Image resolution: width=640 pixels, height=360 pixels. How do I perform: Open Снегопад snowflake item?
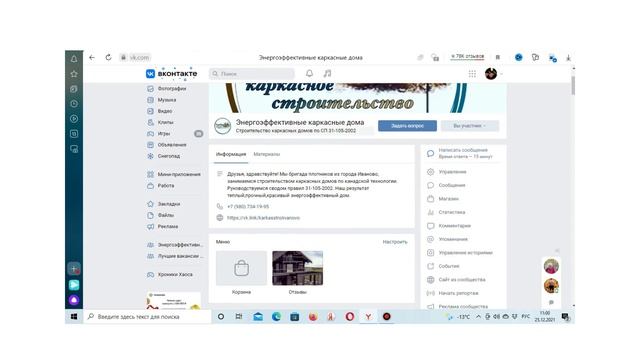click(x=163, y=156)
